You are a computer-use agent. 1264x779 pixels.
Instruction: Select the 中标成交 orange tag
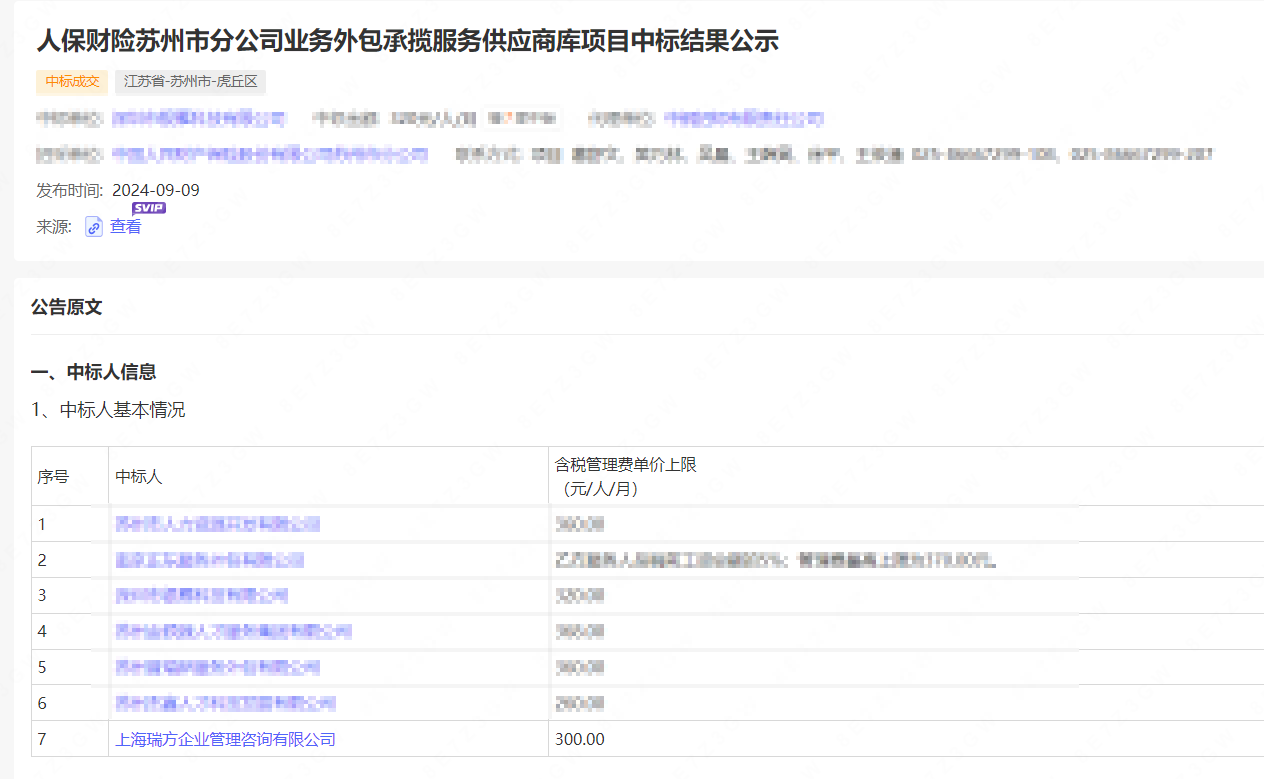[72, 82]
